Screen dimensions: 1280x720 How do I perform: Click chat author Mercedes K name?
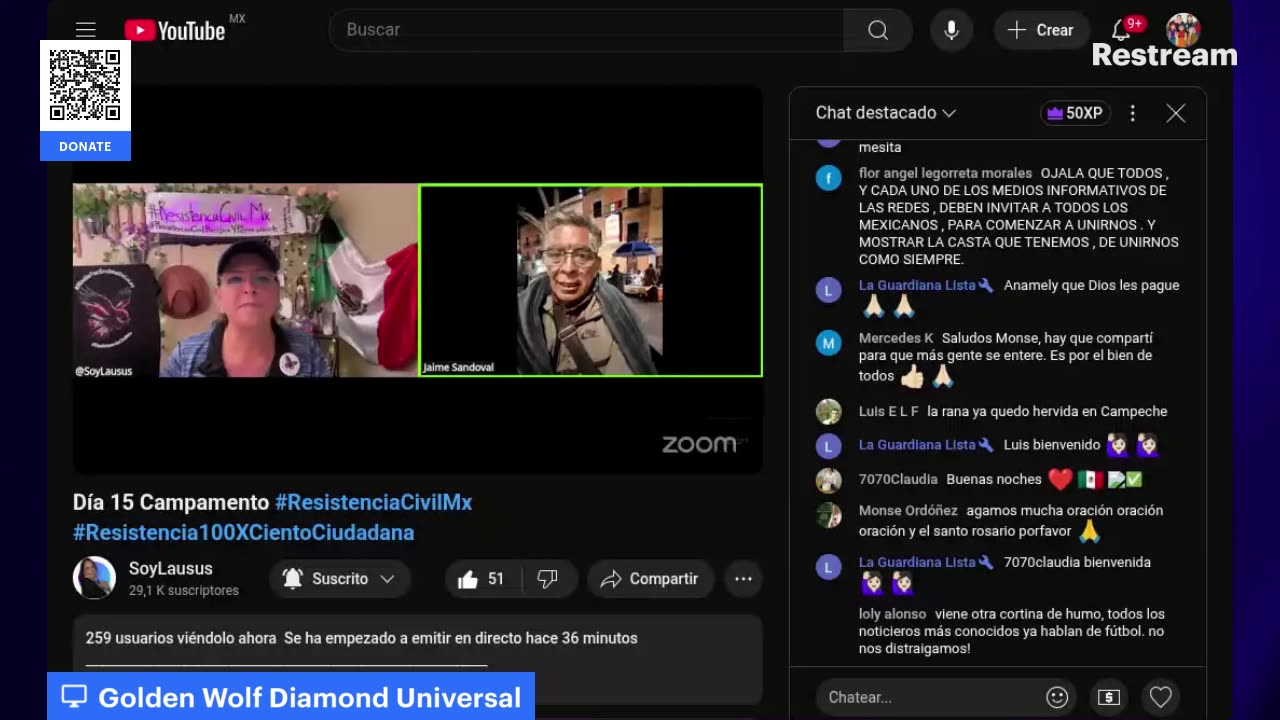(x=896, y=338)
